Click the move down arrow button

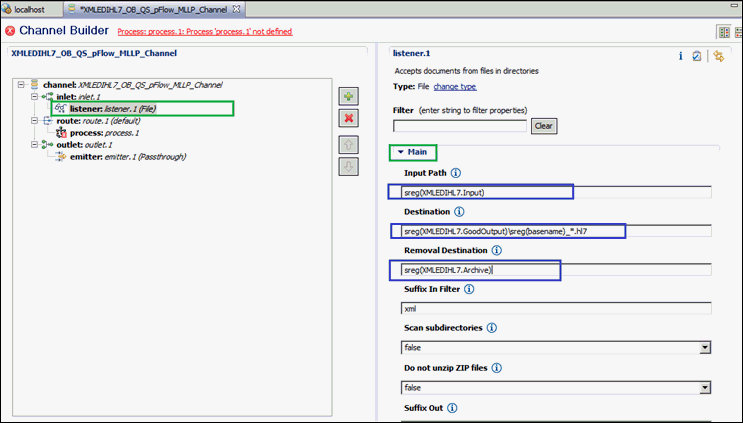point(348,166)
